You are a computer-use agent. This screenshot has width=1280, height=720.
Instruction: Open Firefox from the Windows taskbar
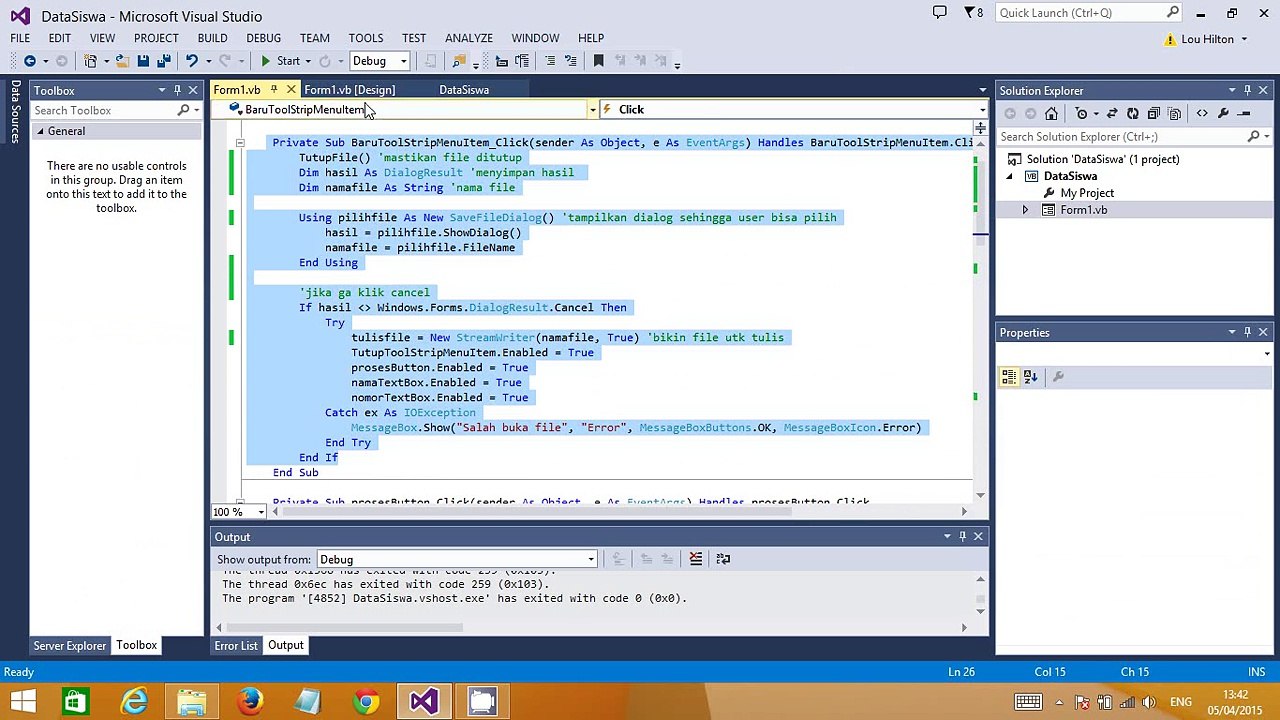coord(250,701)
